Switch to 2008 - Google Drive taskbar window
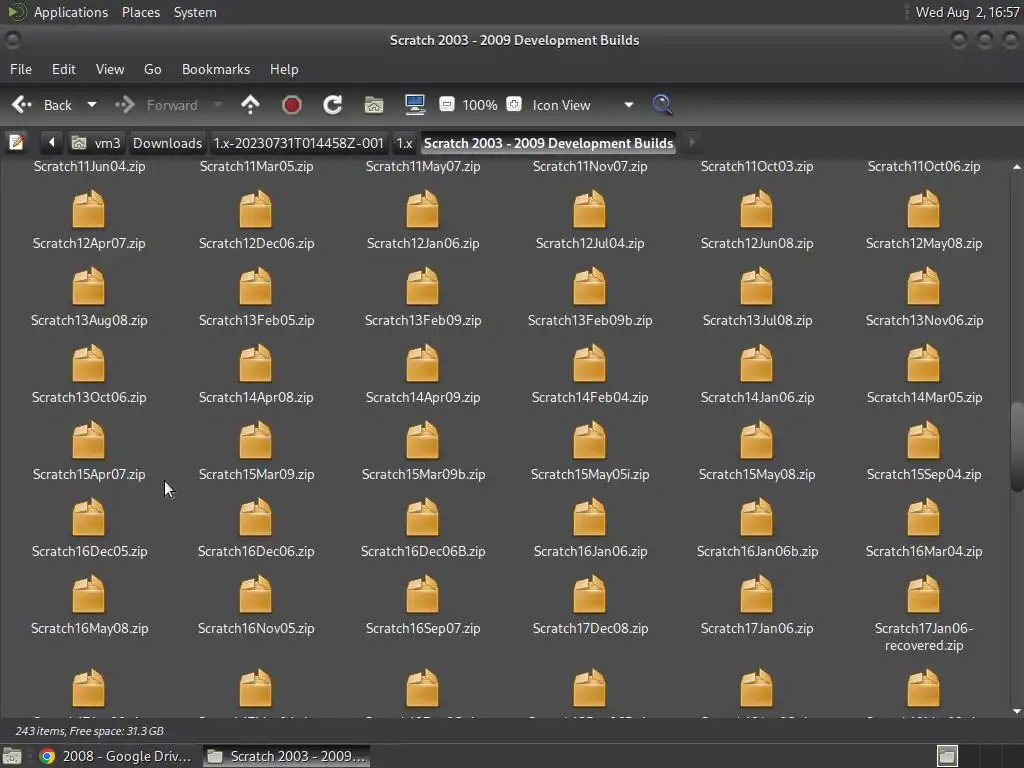The height and width of the screenshot is (768, 1024). [116, 756]
